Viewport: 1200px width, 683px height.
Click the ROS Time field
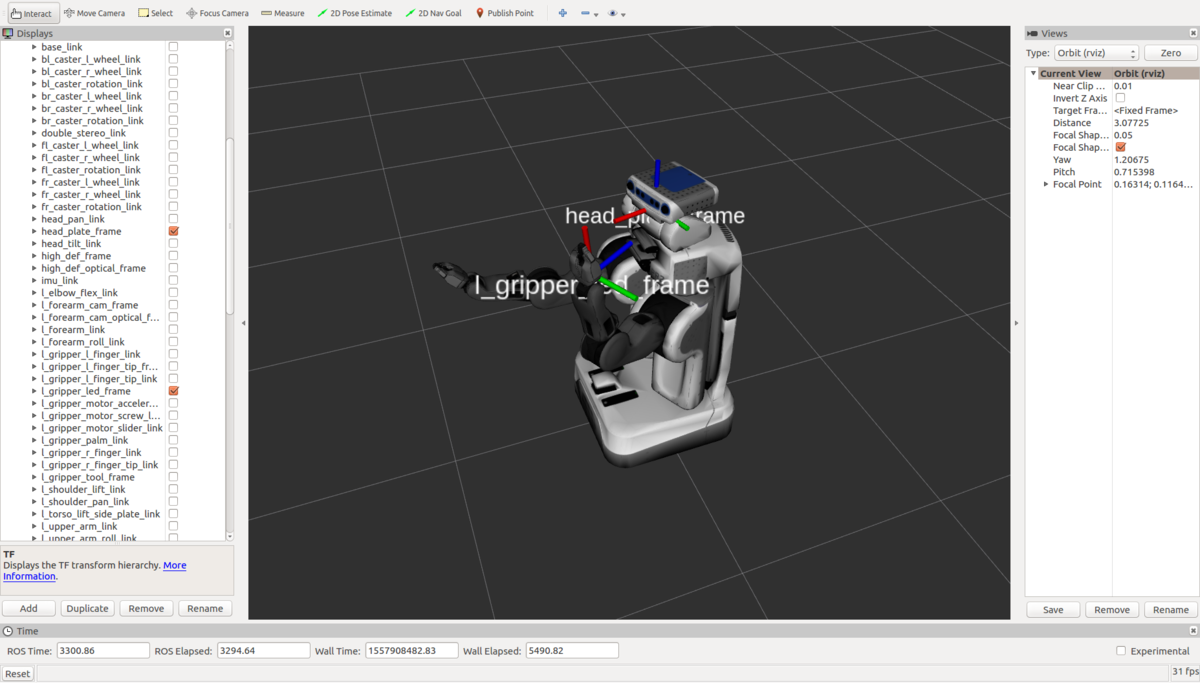click(103, 651)
